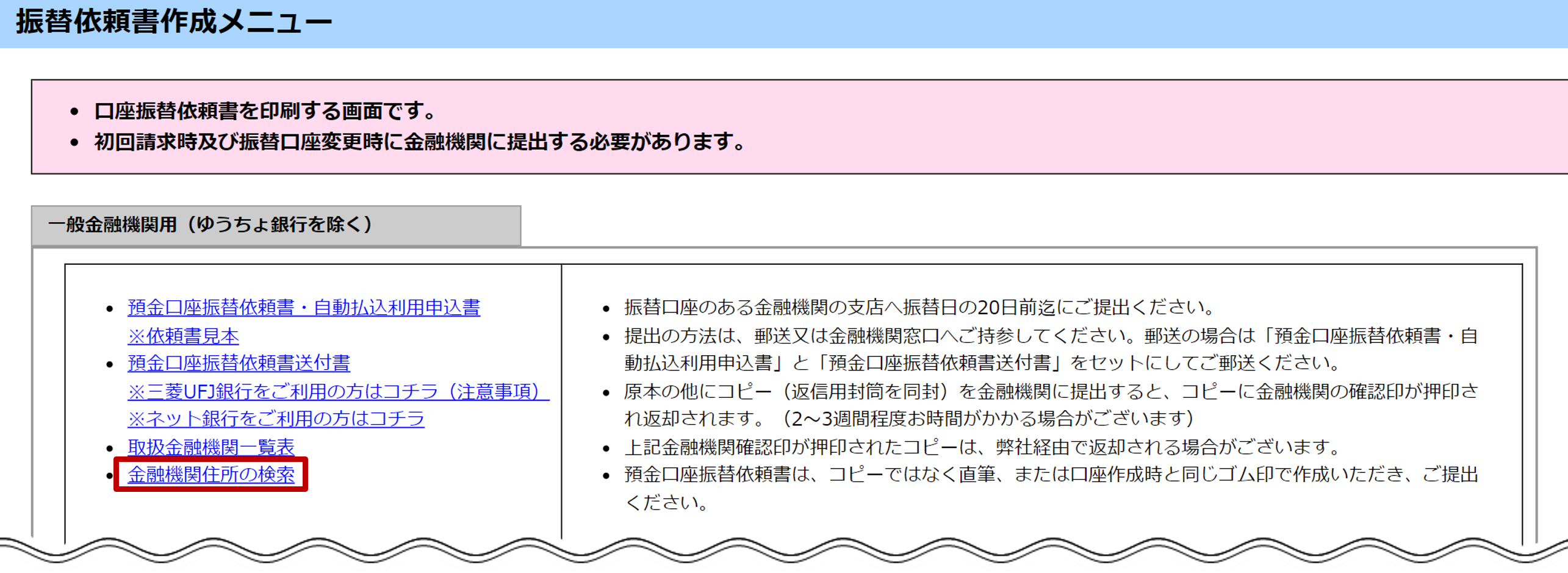
Task: Open the 預金口座振替依頼書送付書 link
Action: click(x=239, y=364)
